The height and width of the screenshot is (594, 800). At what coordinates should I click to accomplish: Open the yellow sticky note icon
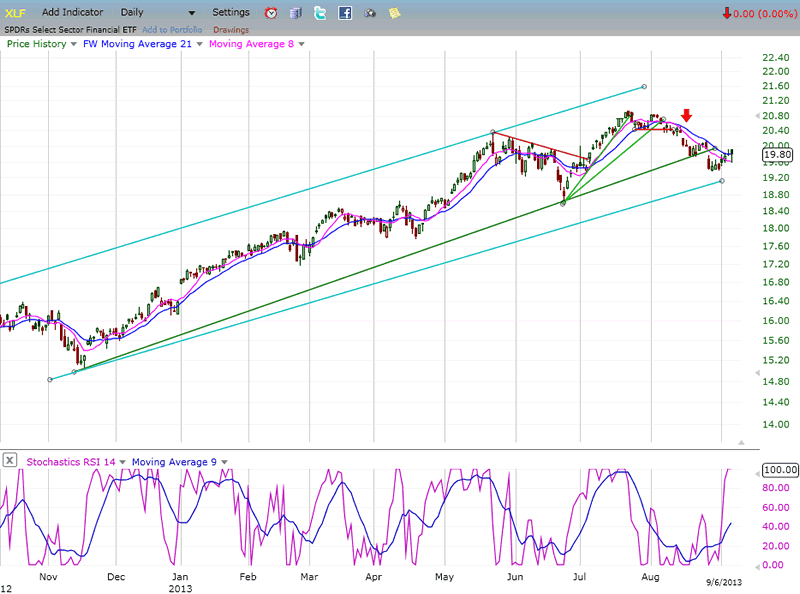point(395,13)
